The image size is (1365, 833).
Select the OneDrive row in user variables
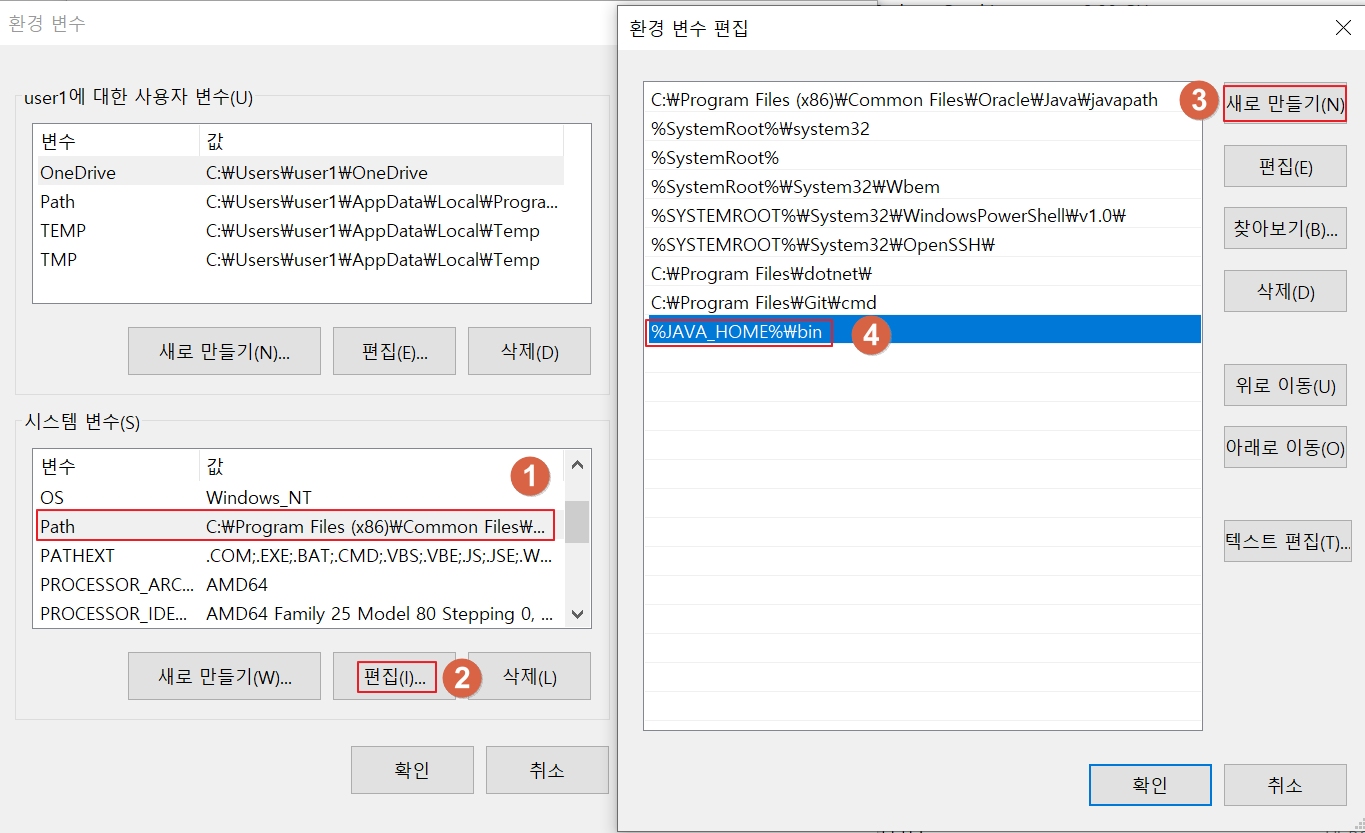click(150, 172)
